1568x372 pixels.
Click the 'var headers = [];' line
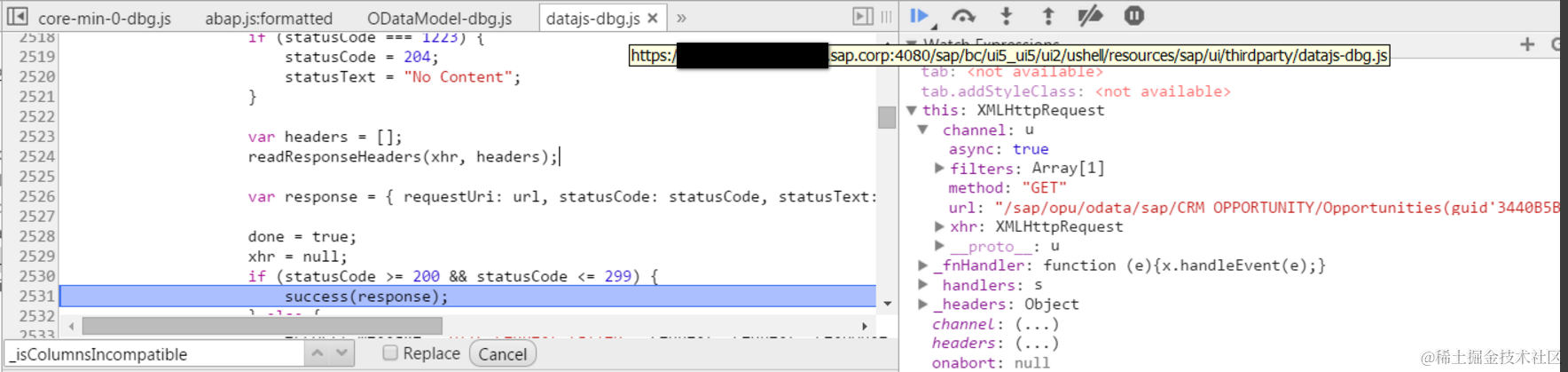tap(325, 137)
